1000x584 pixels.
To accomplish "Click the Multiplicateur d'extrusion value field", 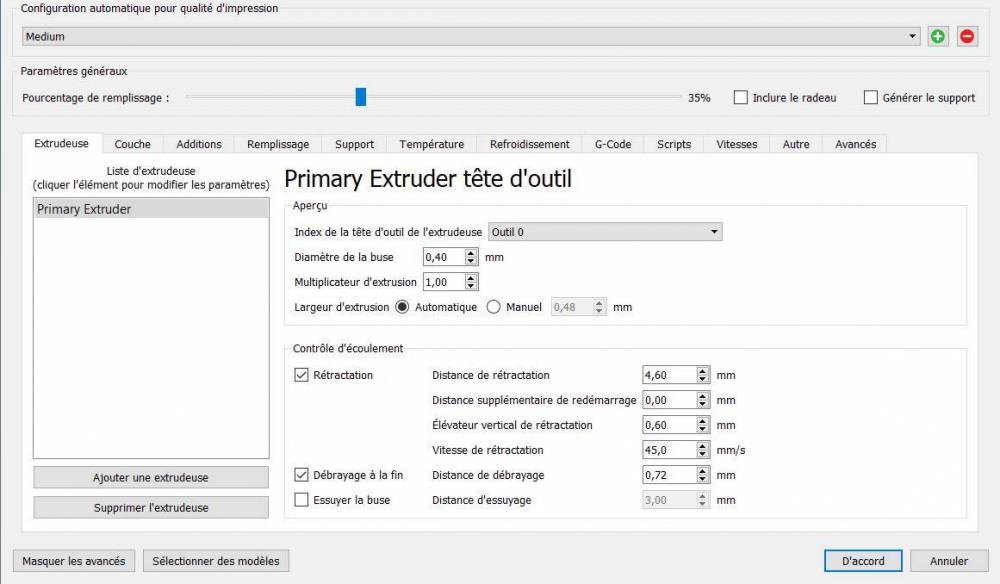I will 444,282.
